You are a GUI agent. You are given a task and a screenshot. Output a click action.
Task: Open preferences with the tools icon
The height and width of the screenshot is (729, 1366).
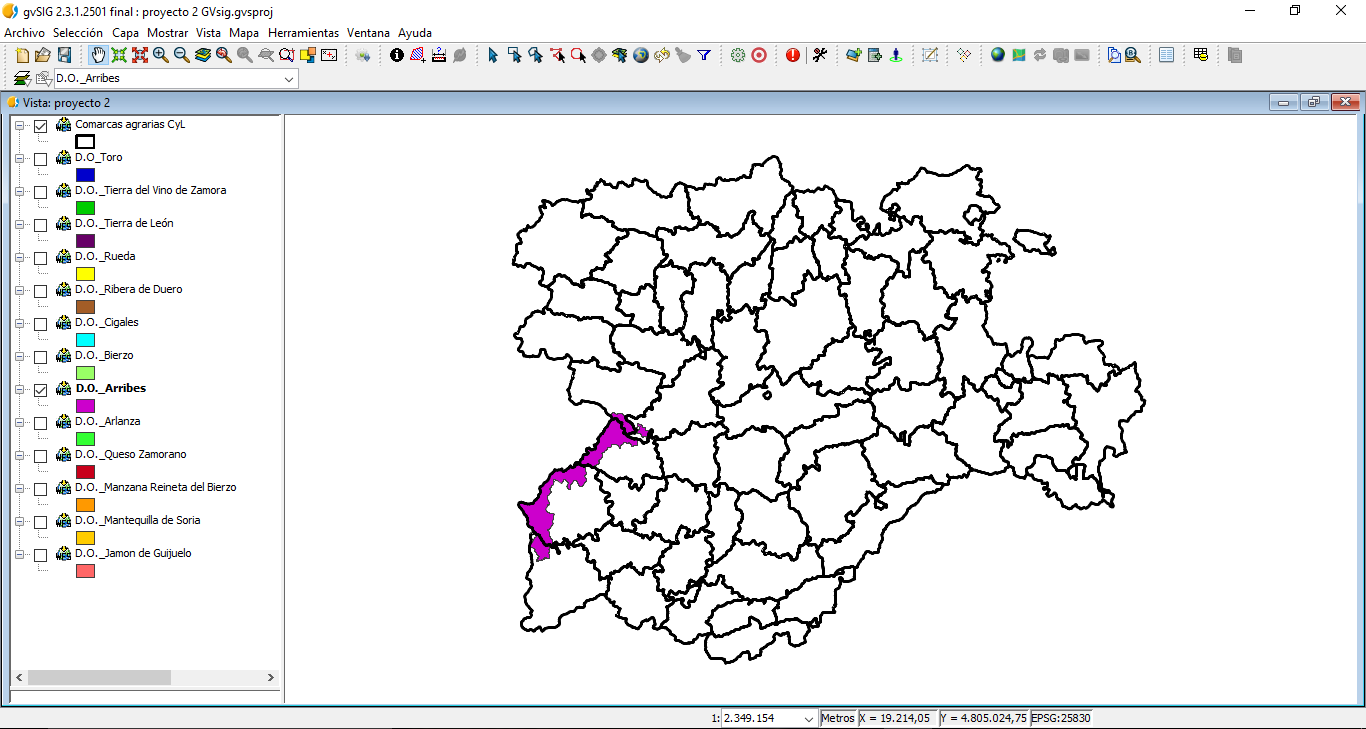coord(820,55)
